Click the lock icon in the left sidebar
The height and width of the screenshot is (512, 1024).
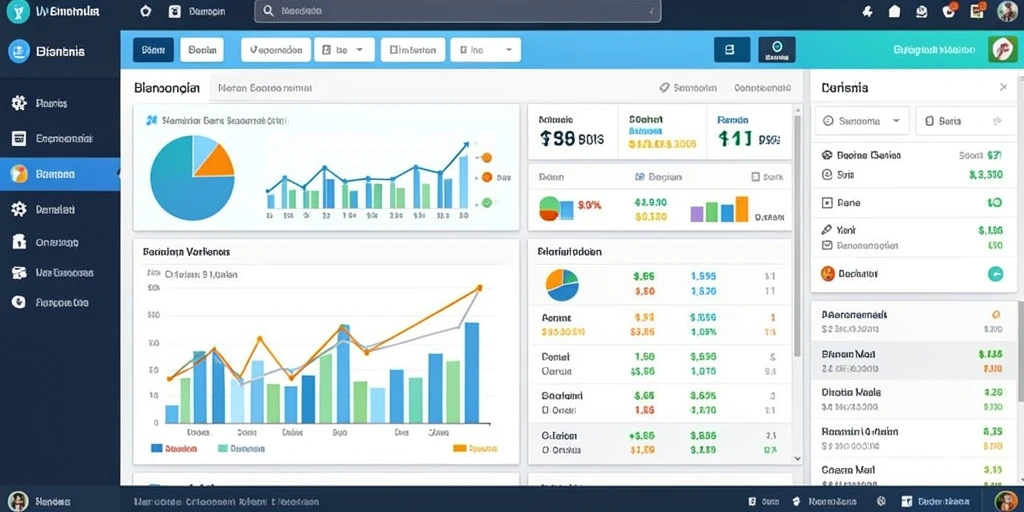[19, 242]
